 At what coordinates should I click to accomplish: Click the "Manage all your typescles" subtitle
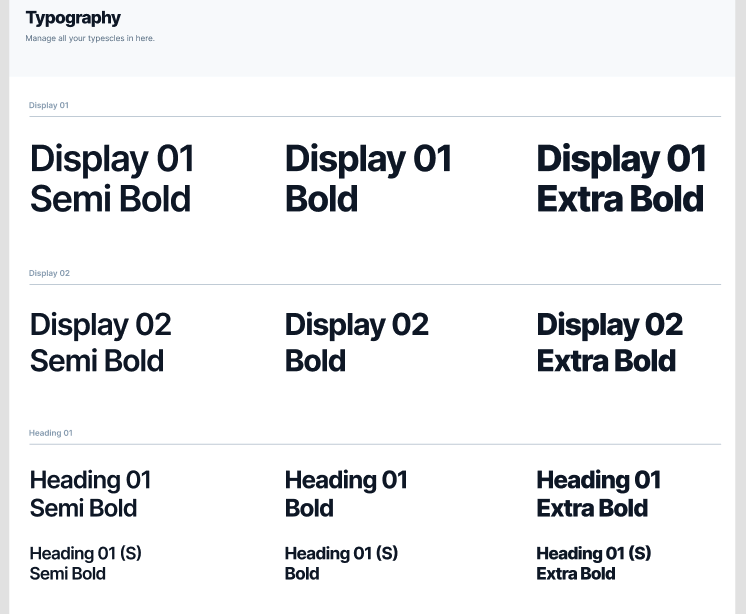(x=90, y=39)
